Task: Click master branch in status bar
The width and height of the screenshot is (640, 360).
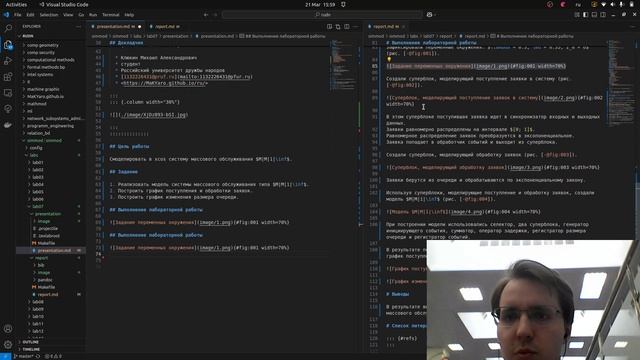Action: pos(23,356)
